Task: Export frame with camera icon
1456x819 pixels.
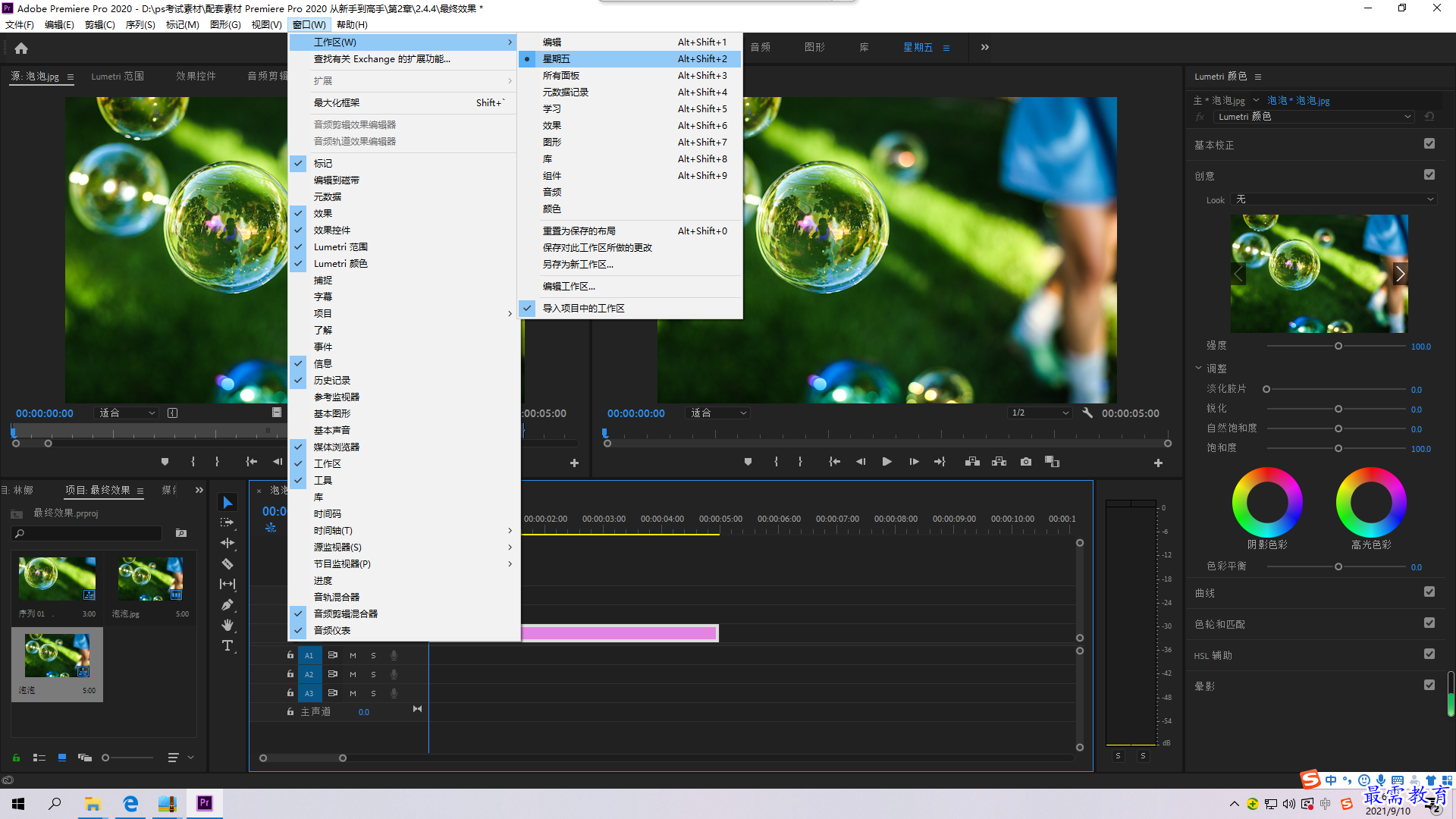Action: (1026, 462)
